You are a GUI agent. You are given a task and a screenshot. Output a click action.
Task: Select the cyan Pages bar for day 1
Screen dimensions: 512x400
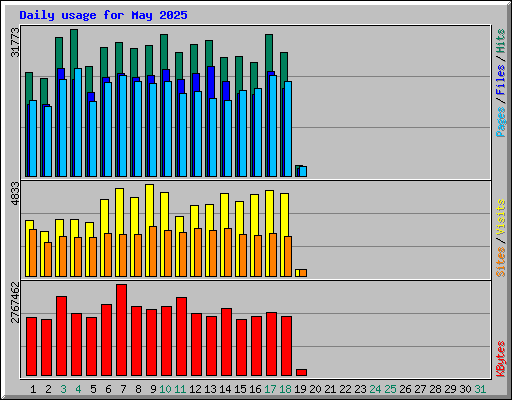33,139
